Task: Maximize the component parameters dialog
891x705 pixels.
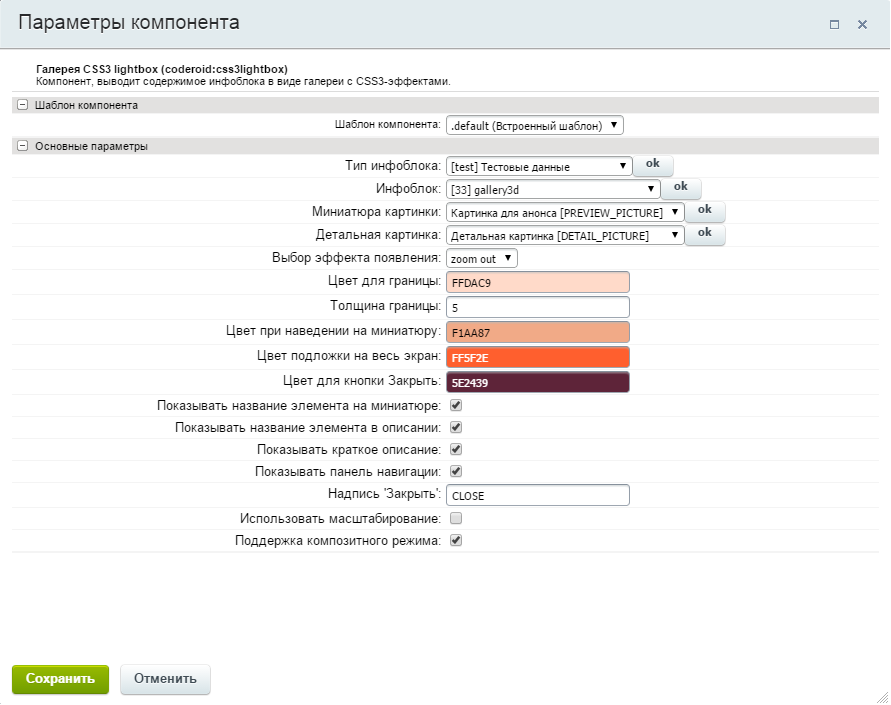Action: click(x=834, y=25)
